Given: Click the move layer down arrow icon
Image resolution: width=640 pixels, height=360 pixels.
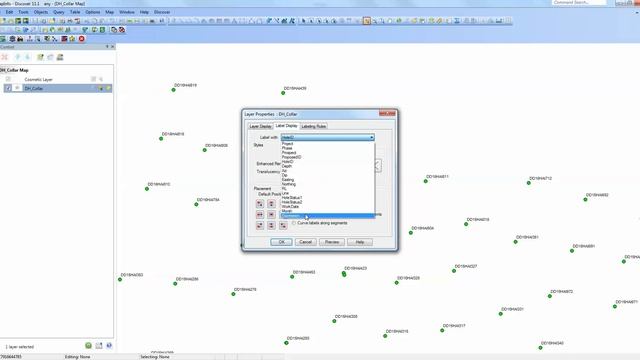Looking at the screenshot, I should [27, 57].
